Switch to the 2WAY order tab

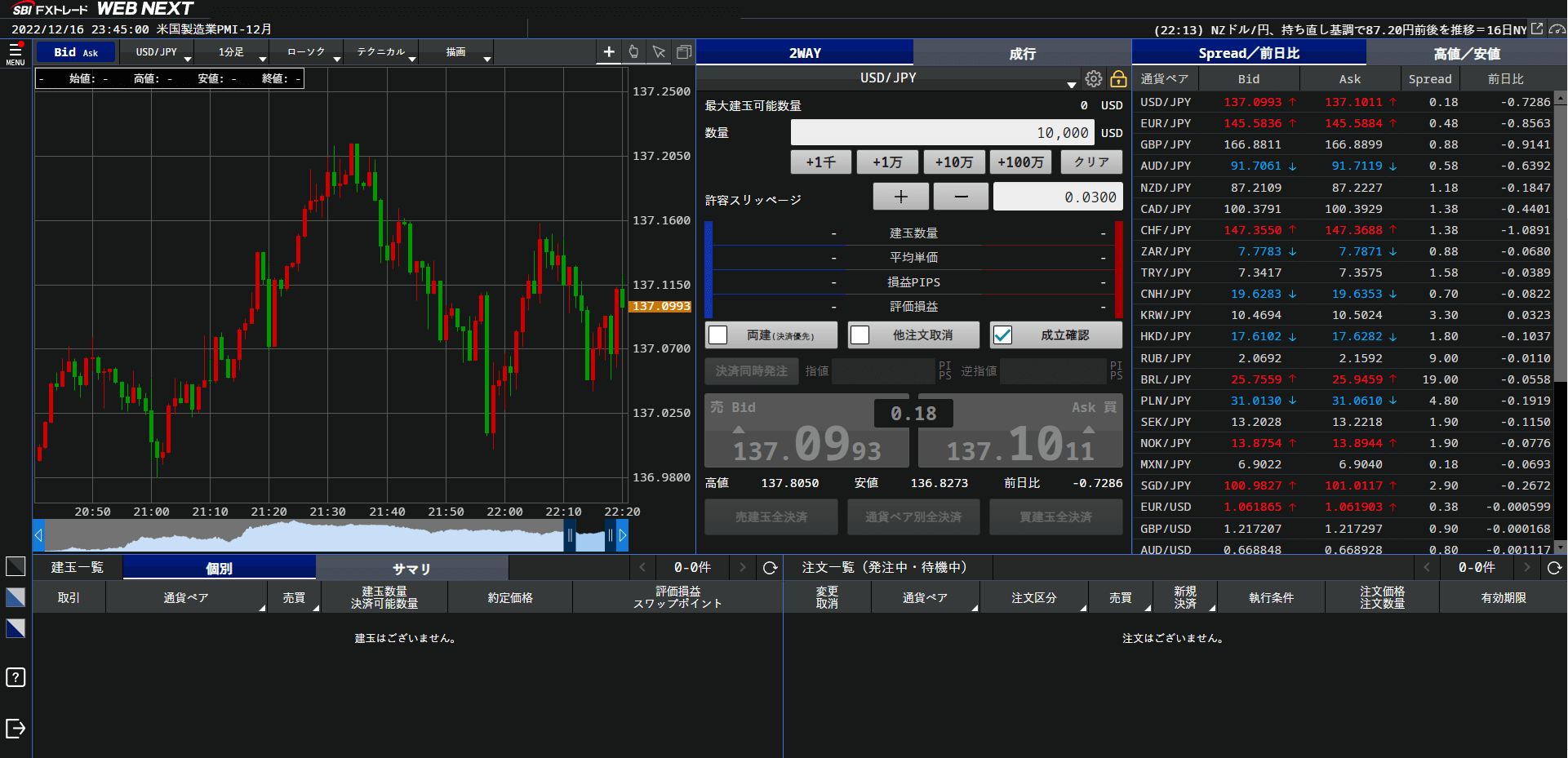(x=805, y=53)
